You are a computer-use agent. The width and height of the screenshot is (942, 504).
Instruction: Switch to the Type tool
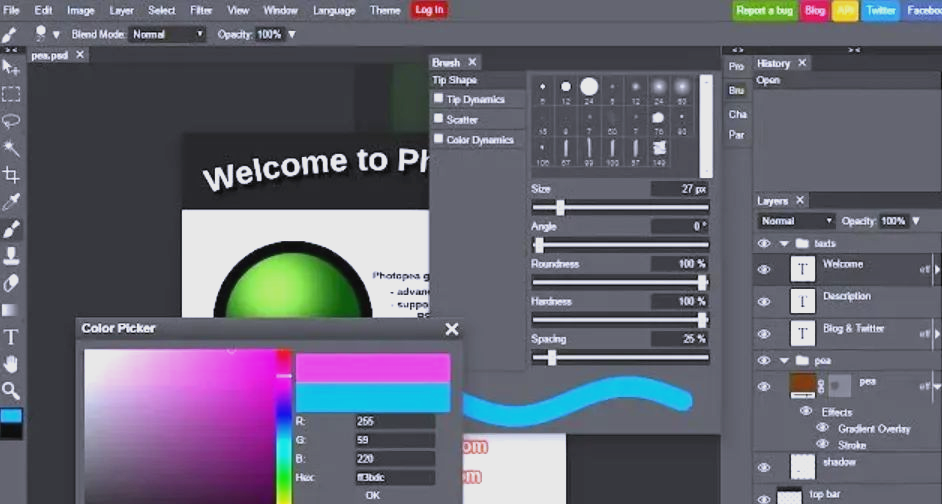[x=11, y=337]
